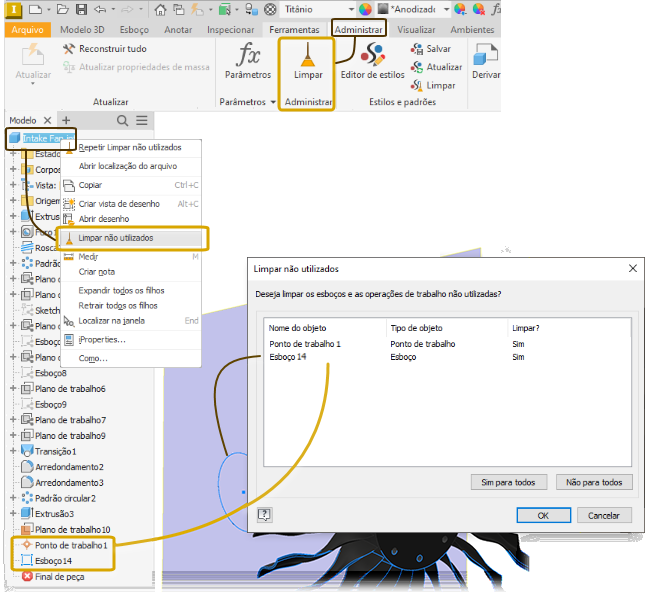Search the model browser with magnifier icon

pyautogui.click(x=122, y=121)
